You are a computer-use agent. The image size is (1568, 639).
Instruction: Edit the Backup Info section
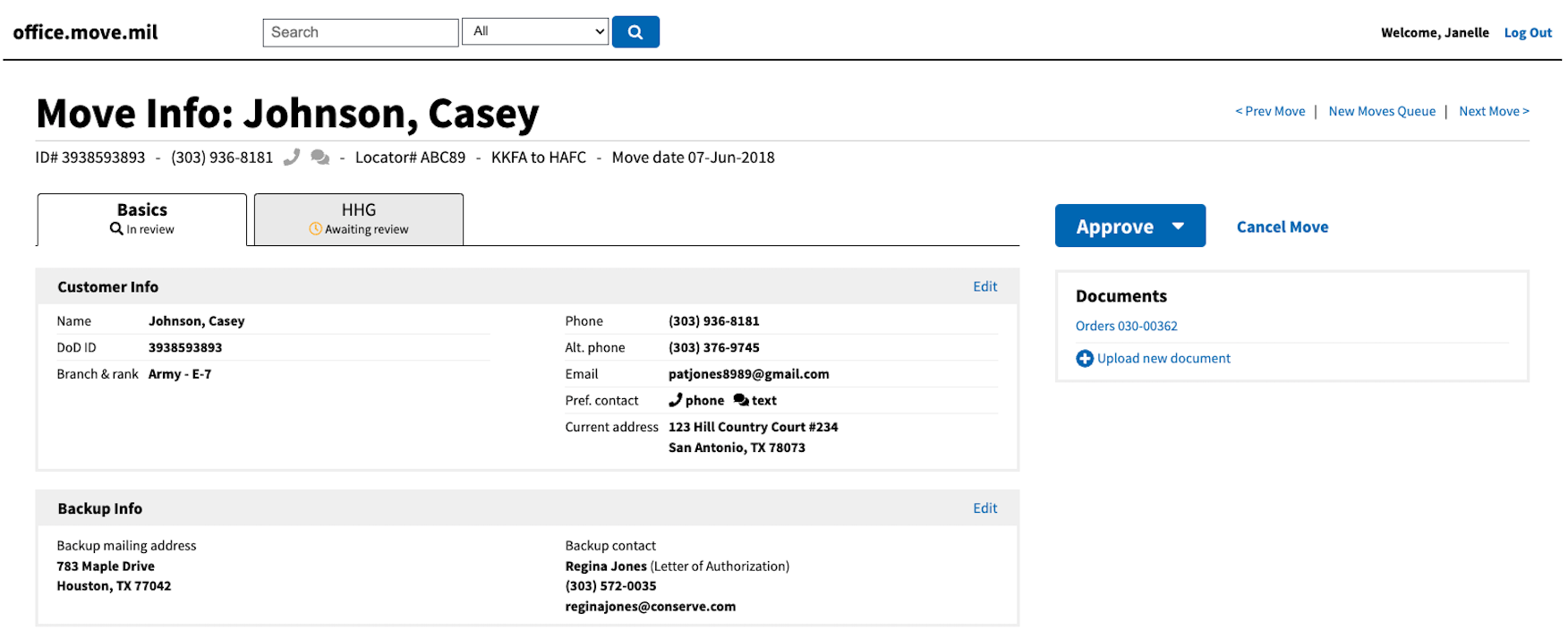[x=984, y=508]
